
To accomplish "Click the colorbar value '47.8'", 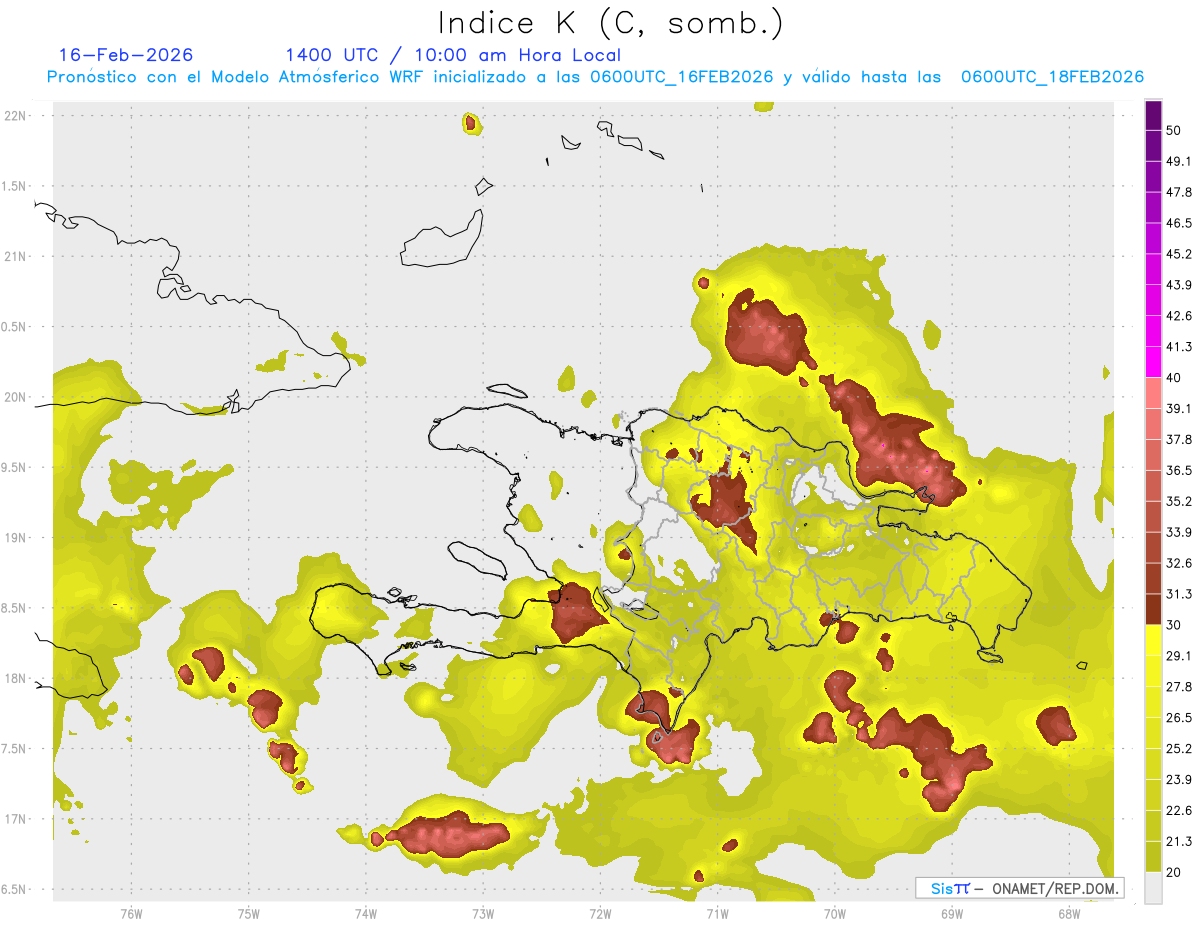I will coord(1178,192).
